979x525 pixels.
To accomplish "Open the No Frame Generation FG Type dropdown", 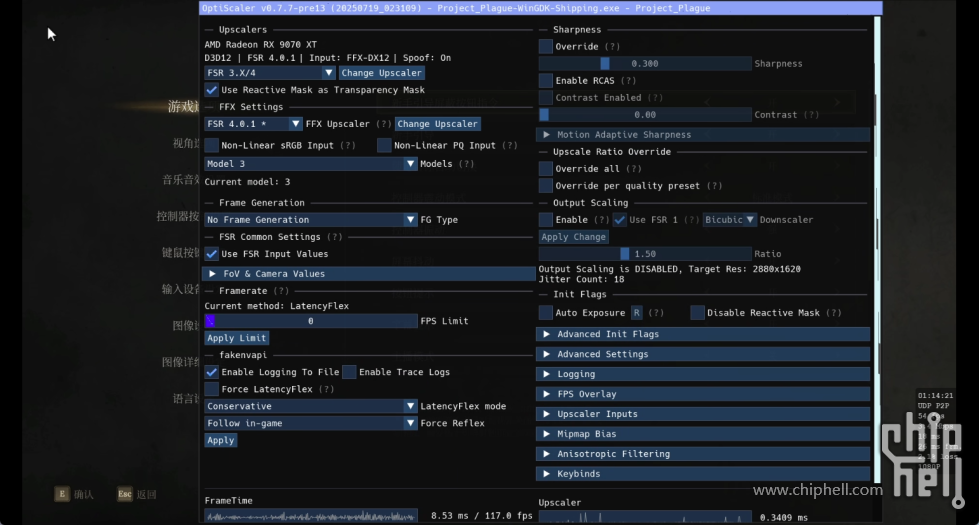I will coord(310,220).
